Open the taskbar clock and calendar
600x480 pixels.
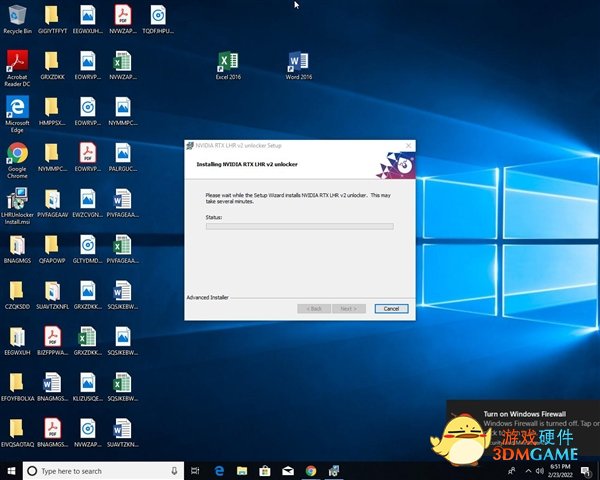(x=560, y=471)
